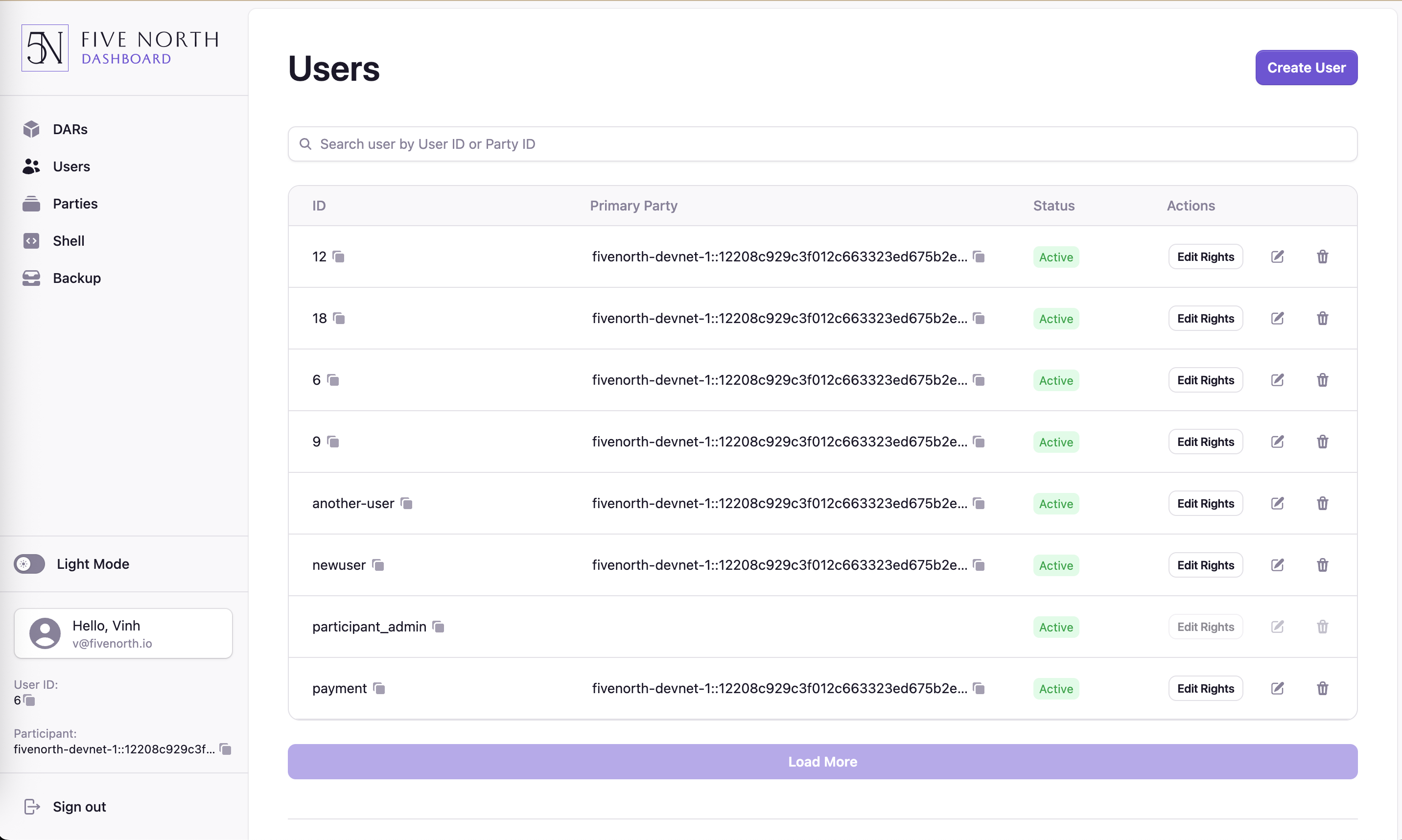
Task: Click the Create User button
Action: coord(1306,68)
